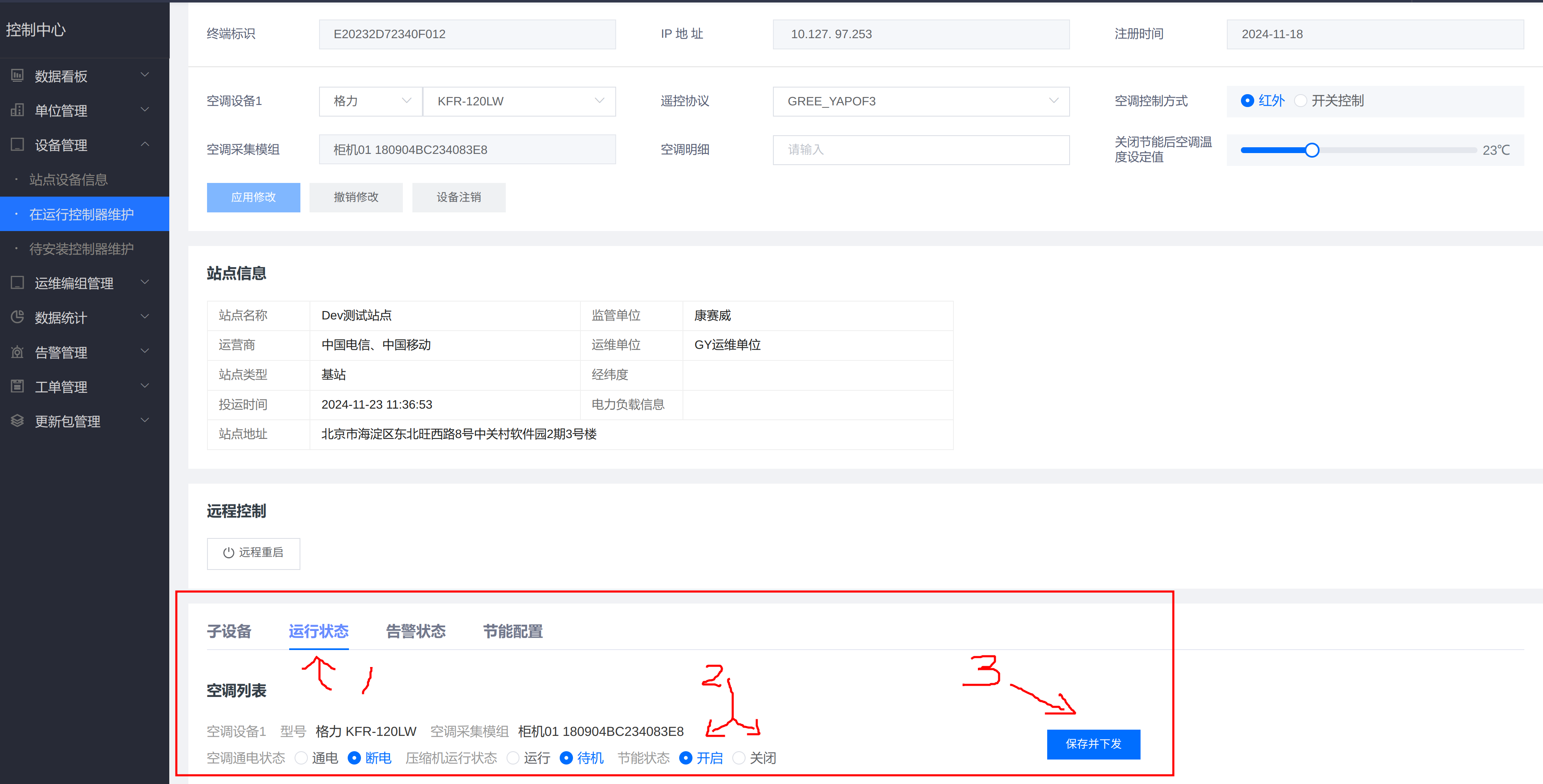Screen dimensions: 1543x784
Task: Click the 数据看板 dashboard sidebar icon
Action: (17, 75)
